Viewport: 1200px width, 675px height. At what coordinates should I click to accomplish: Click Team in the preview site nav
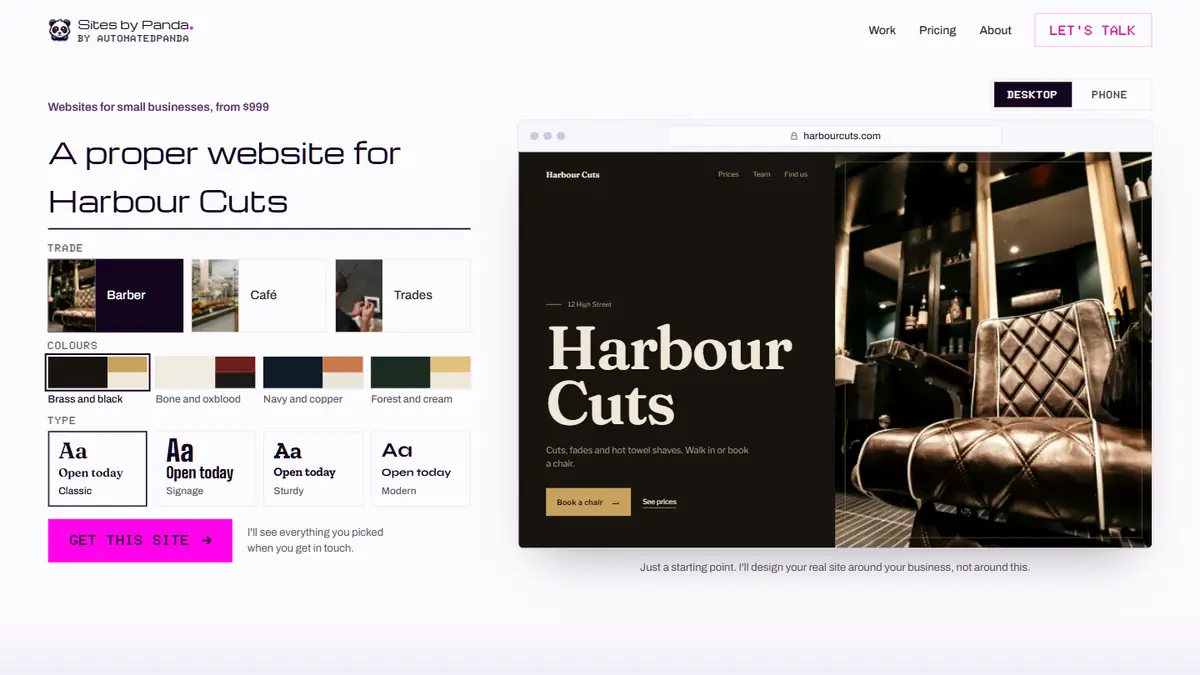[762, 175]
